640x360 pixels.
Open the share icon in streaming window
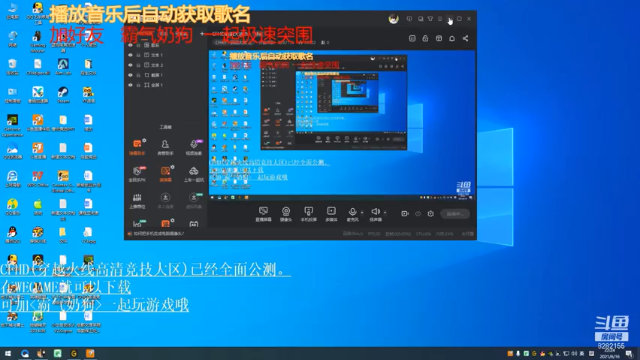coord(465,38)
